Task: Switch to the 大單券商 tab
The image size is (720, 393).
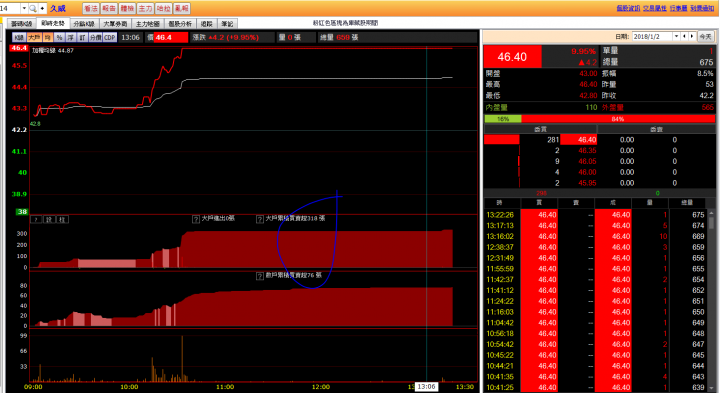Action: [x=115, y=24]
